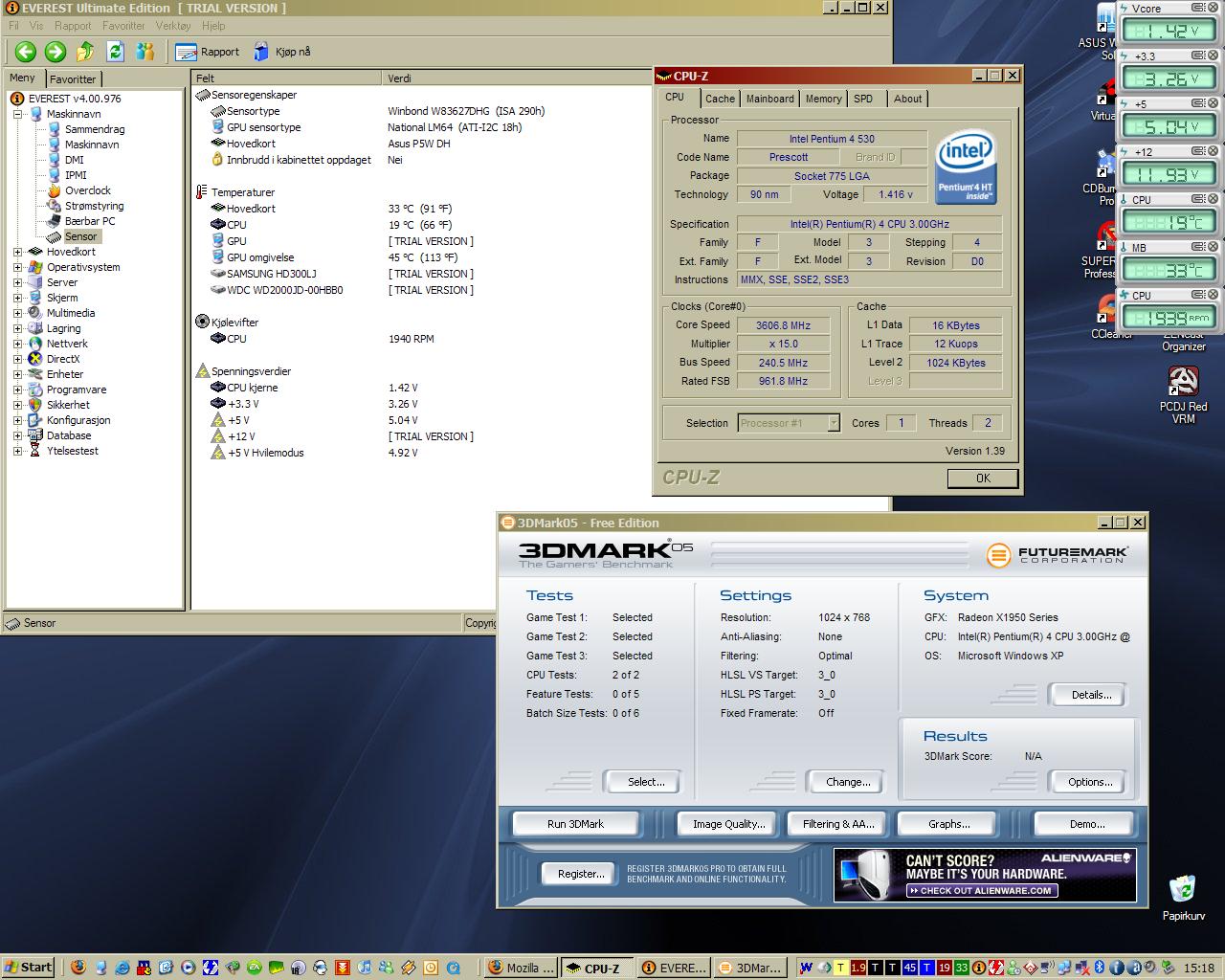The height and width of the screenshot is (980, 1225).
Task: Switch to the Memory tab in CPU-Z
Action: point(823,99)
